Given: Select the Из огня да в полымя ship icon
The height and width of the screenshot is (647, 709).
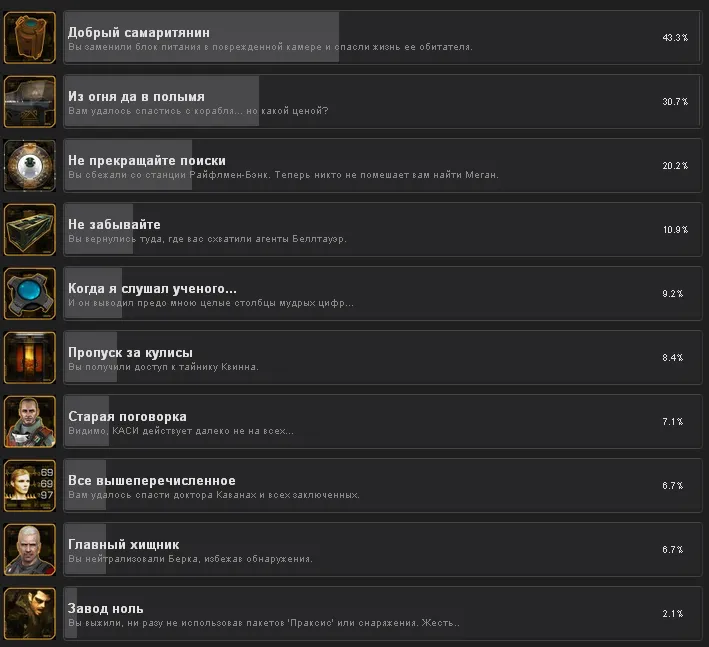Looking at the screenshot, I should (30, 102).
